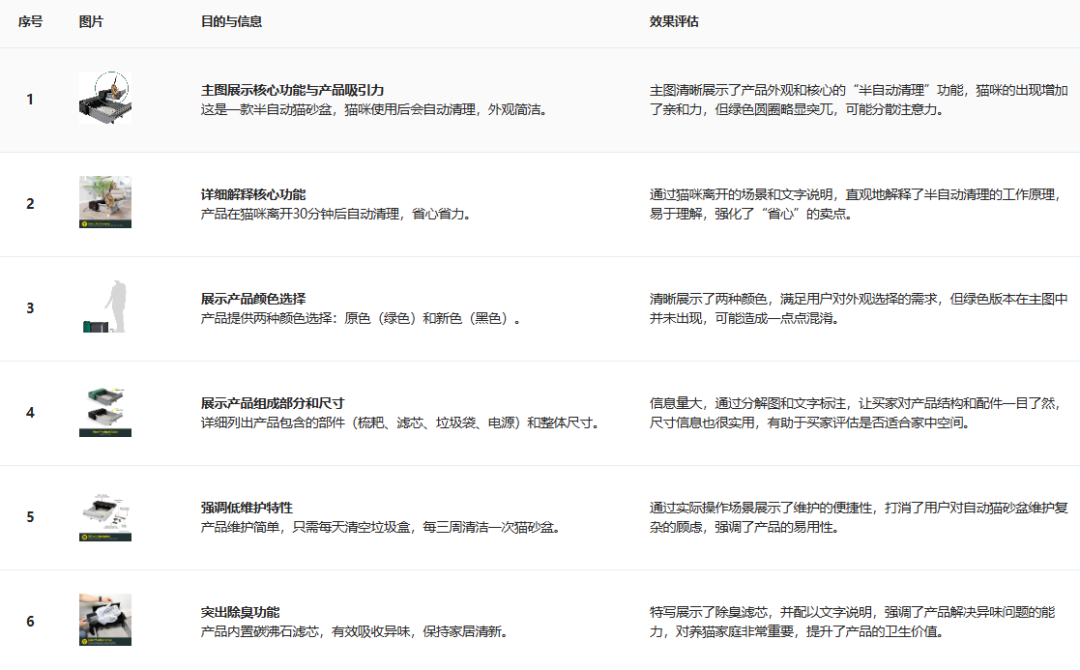Image resolution: width=1080 pixels, height=670 pixels.
Task: Click the 效果评估 column header
Action: pyautogui.click(x=674, y=21)
